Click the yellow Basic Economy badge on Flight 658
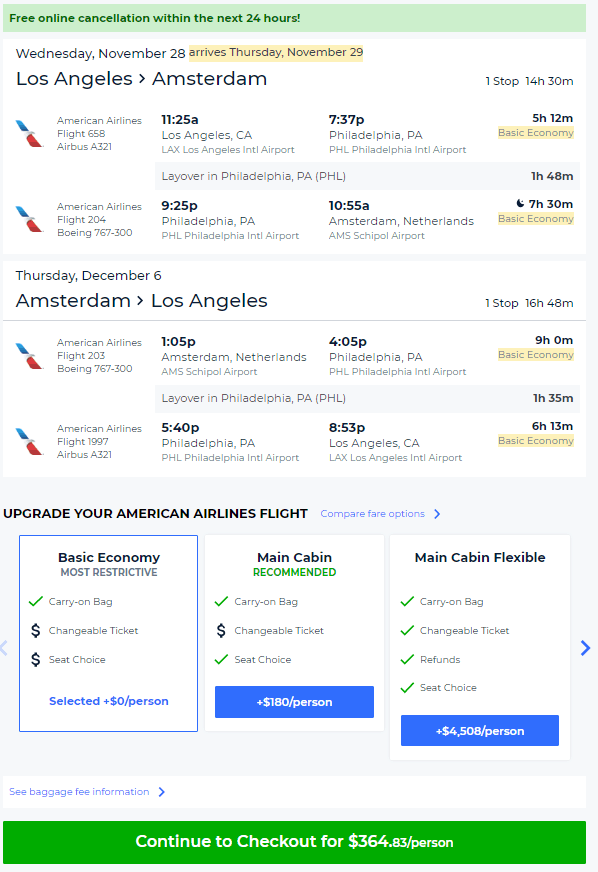598x872 pixels. click(x=536, y=132)
